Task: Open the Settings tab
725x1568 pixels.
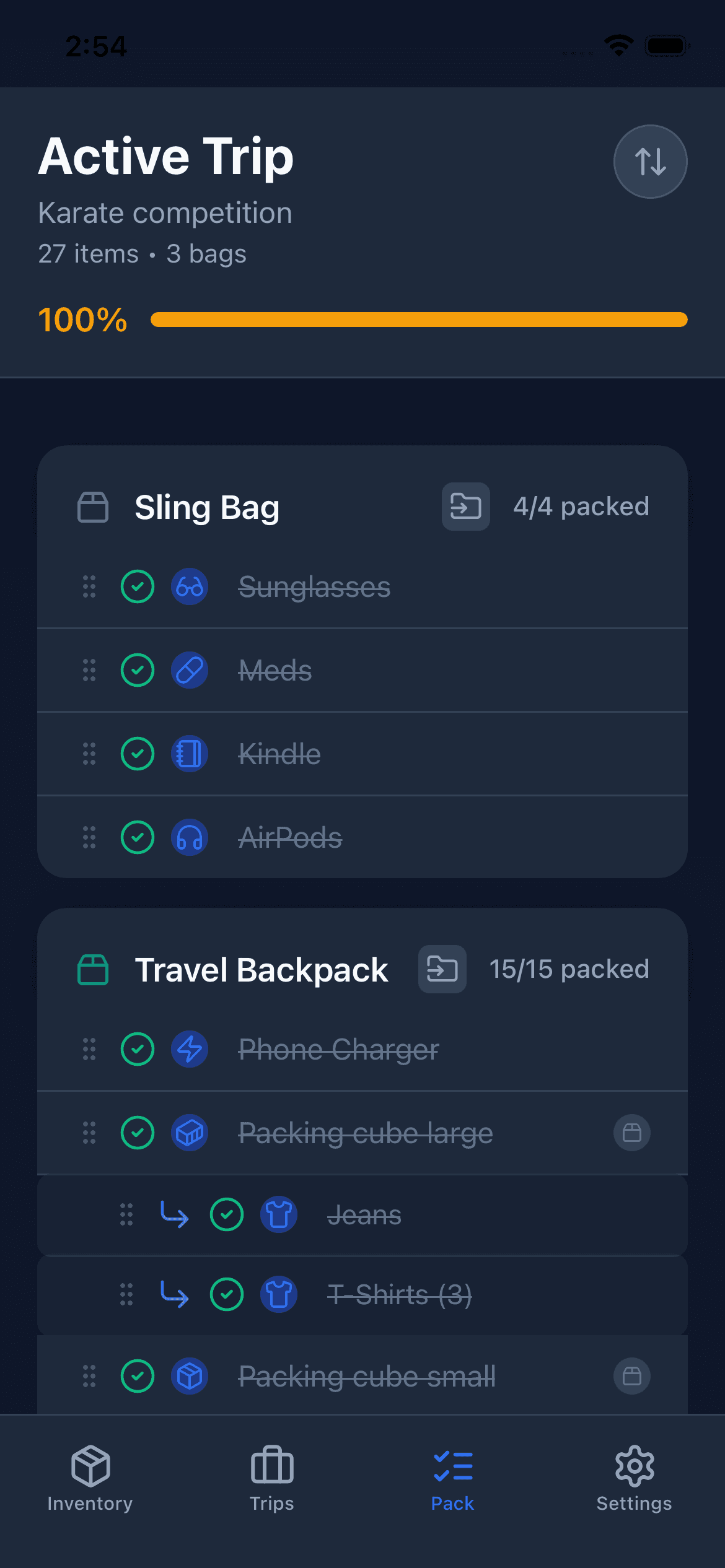Action: [634, 1479]
